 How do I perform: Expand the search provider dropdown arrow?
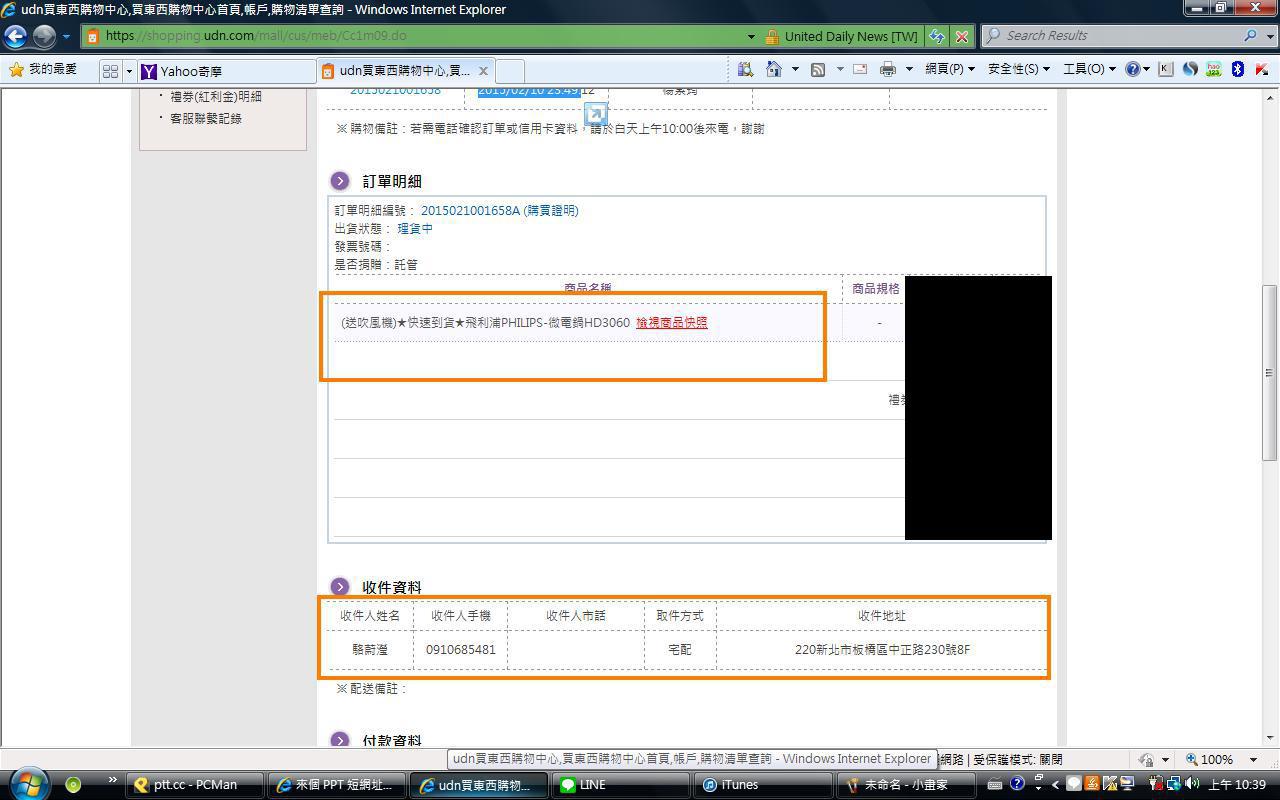[1268, 36]
